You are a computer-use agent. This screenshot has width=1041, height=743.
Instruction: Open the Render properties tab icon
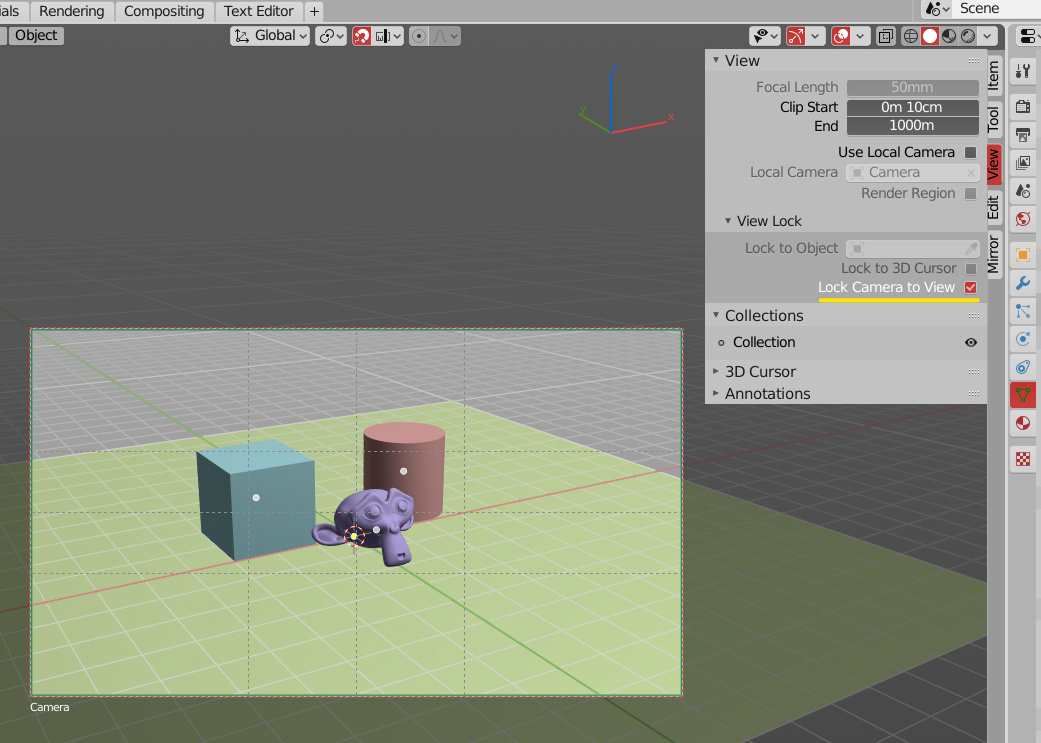point(1023,106)
